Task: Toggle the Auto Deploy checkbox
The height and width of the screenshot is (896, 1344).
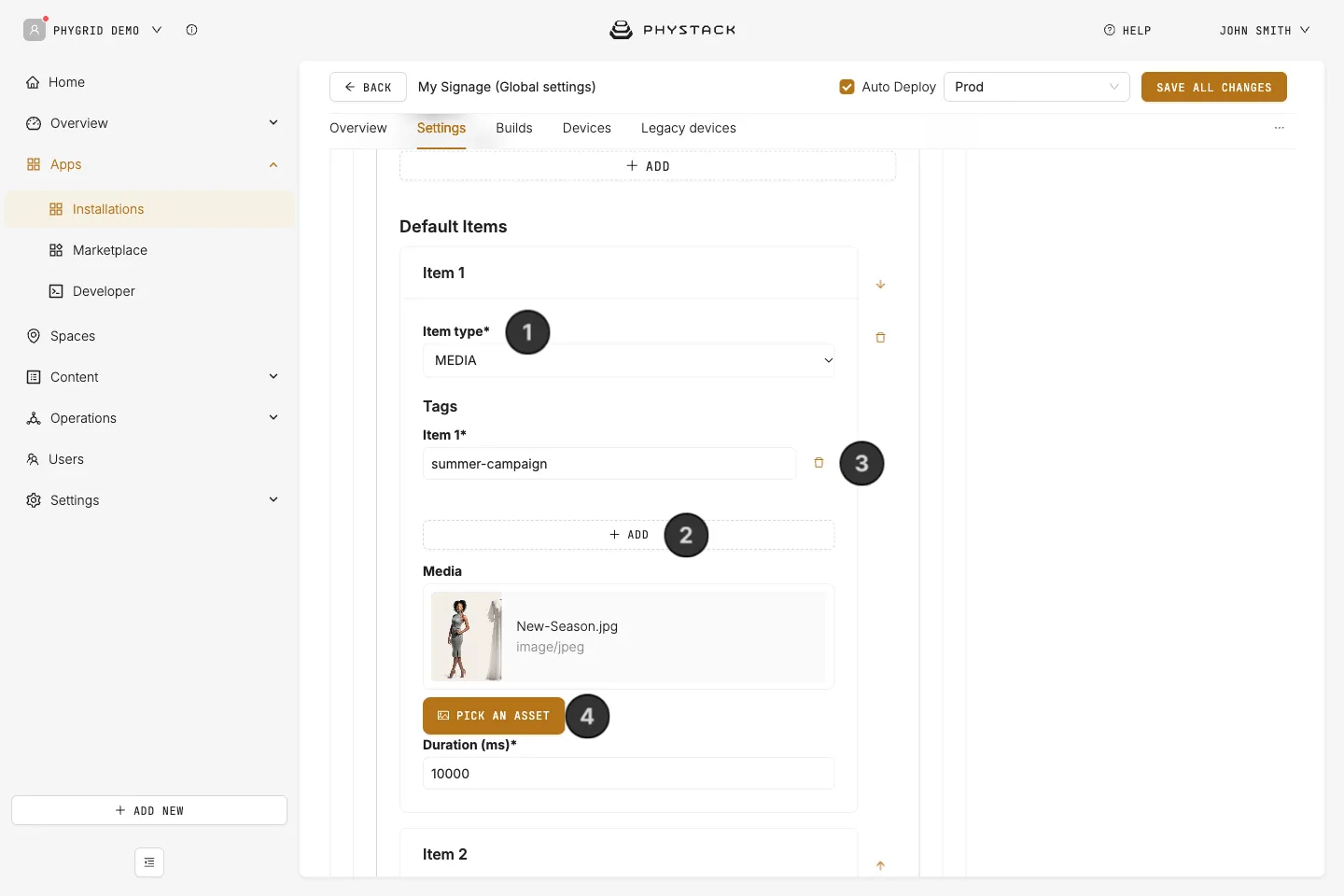Action: 847,87
